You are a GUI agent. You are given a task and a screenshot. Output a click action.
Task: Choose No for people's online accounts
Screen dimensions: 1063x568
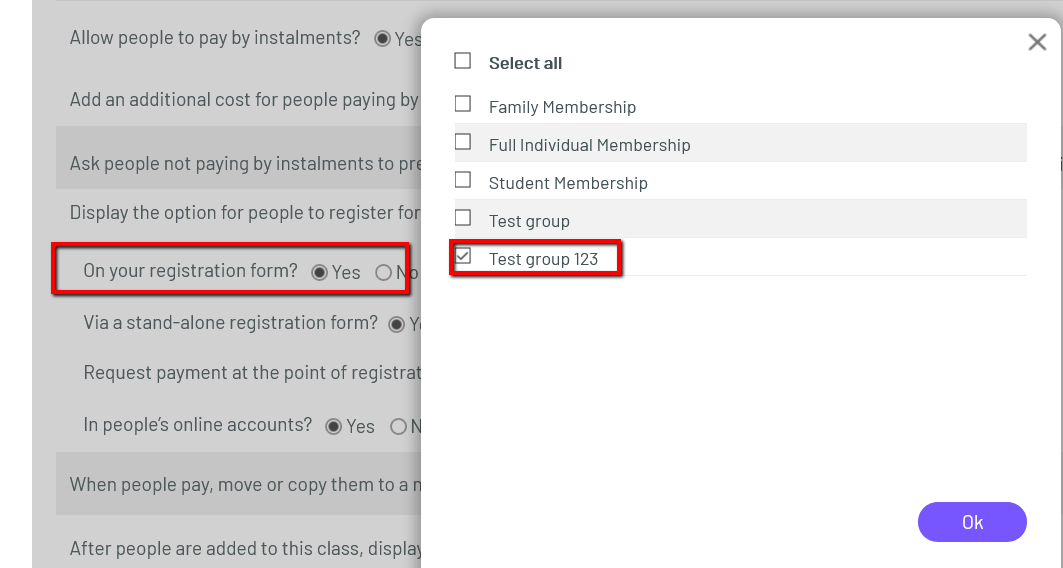(x=398, y=426)
